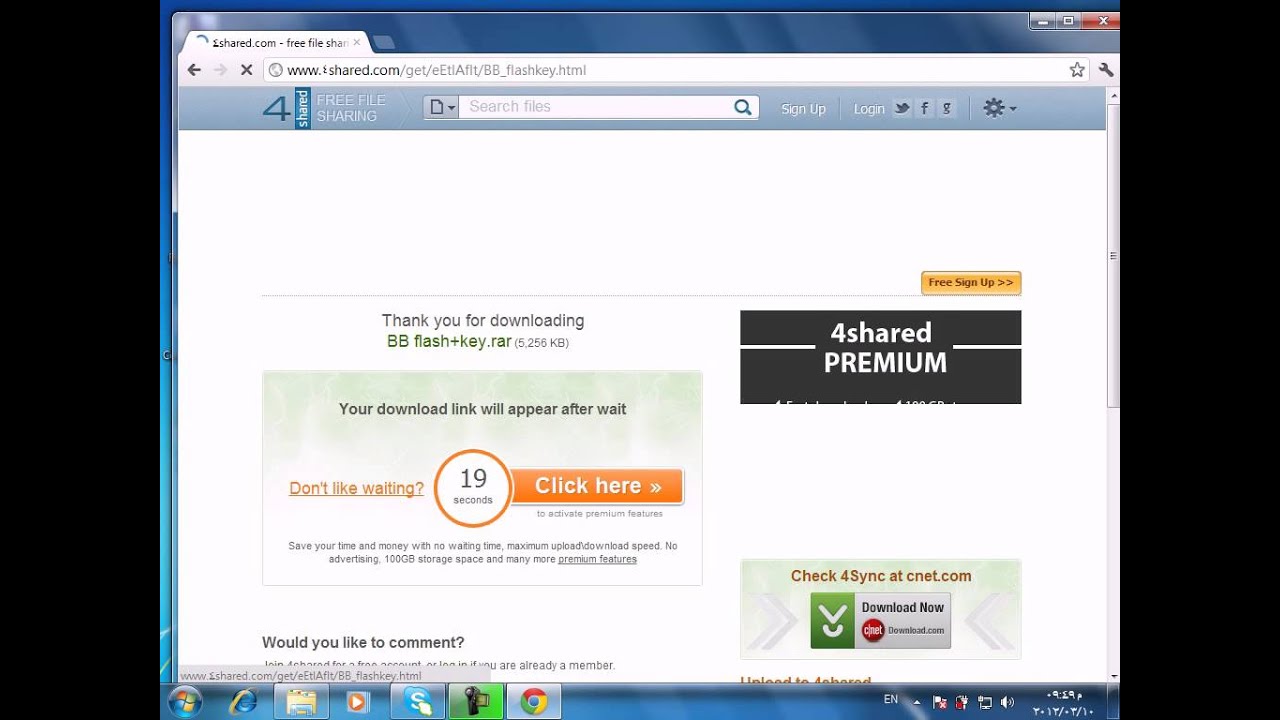Log in with Google icon
This screenshot has height=720, width=1280.
tap(947, 108)
